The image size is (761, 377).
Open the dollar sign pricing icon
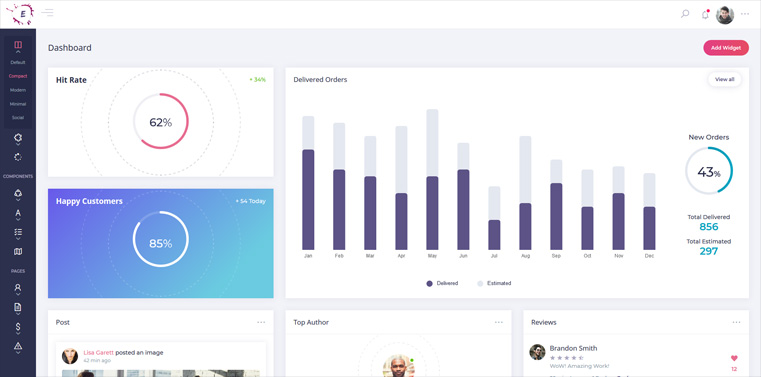pyautogui.click(x=18, y=327)
